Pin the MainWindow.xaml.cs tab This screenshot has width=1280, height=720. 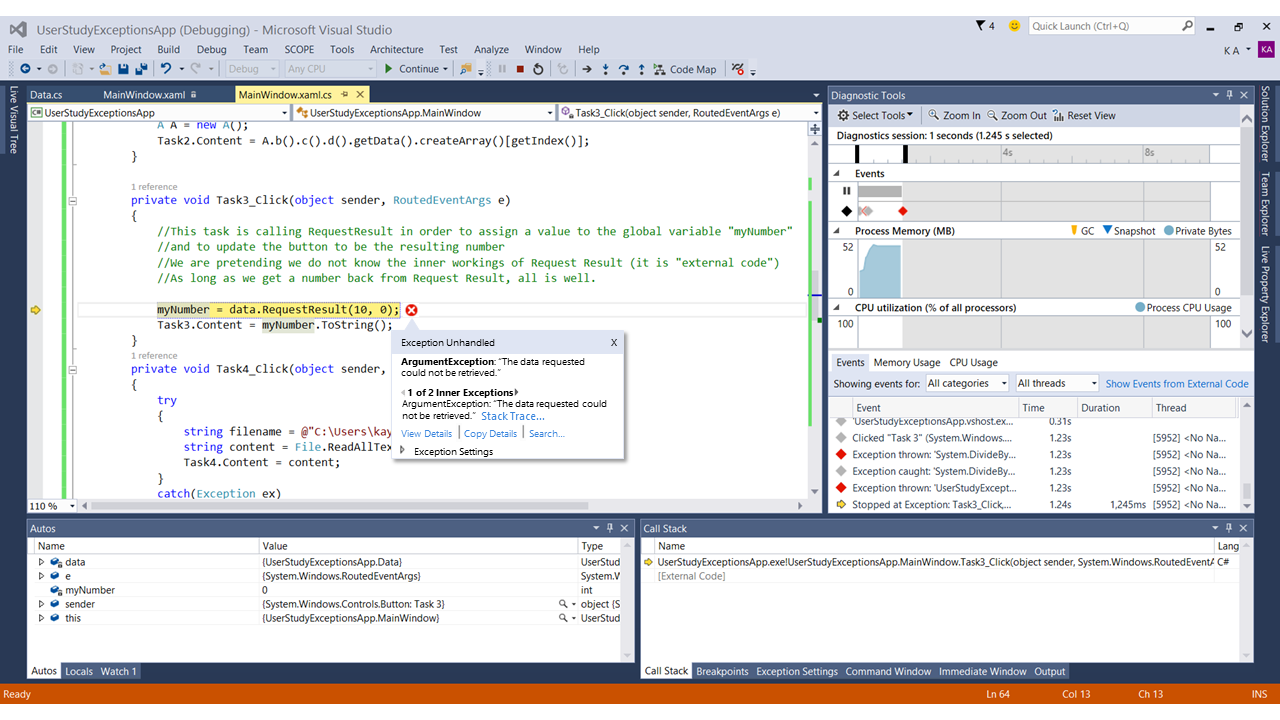tap(343, 95)
